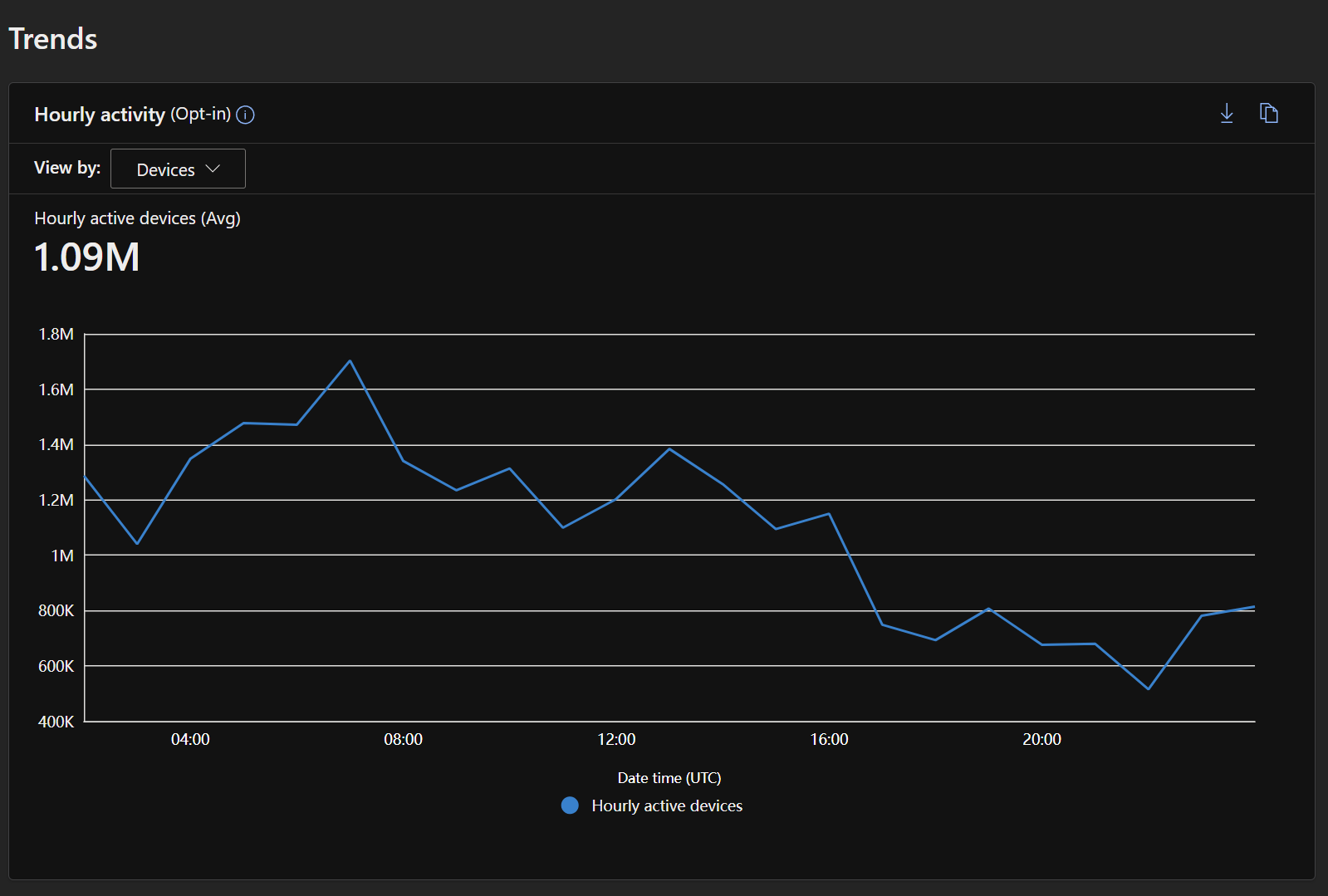Click the chevron arrow in Devices selector
Screen dimensions: 1328x896
coord(213,169)
